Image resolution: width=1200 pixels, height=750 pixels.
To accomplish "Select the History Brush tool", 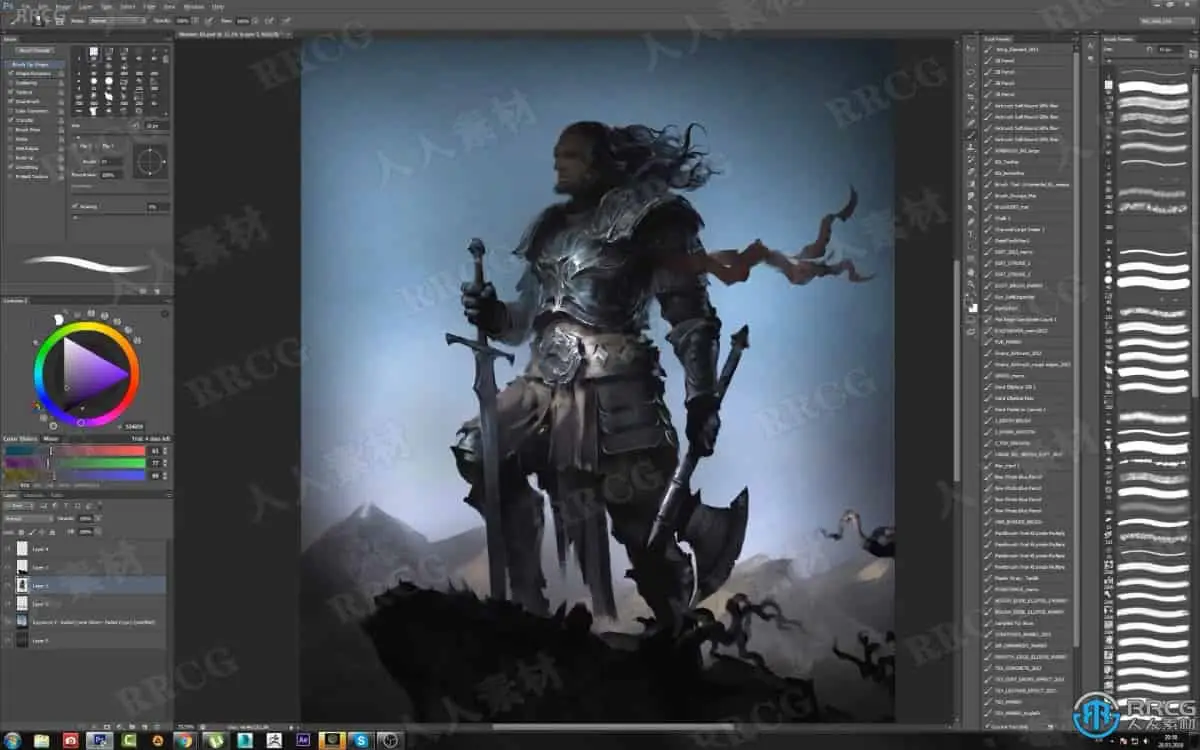I will 971,159.
